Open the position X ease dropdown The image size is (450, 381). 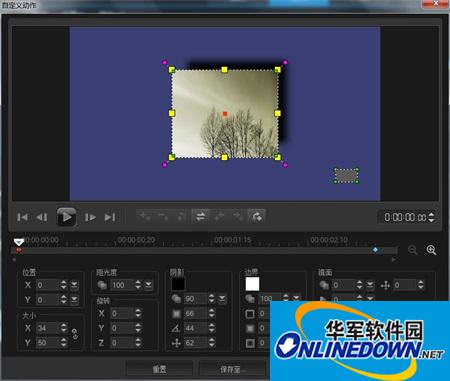(74, 285)
